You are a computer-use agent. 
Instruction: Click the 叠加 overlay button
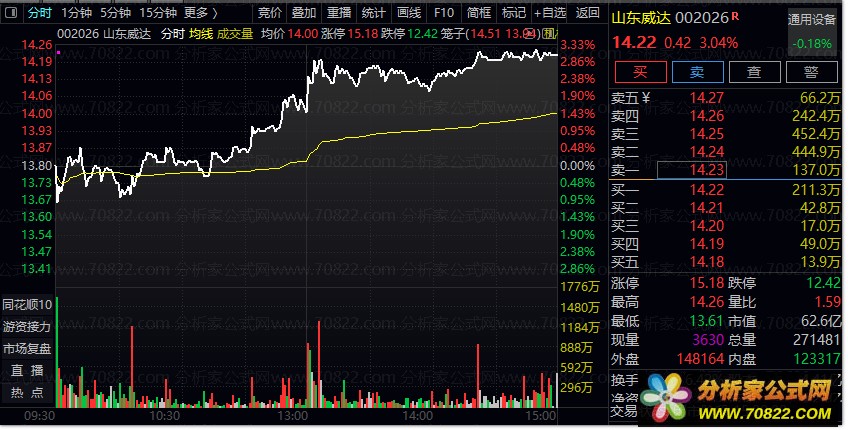click(303, 12)
